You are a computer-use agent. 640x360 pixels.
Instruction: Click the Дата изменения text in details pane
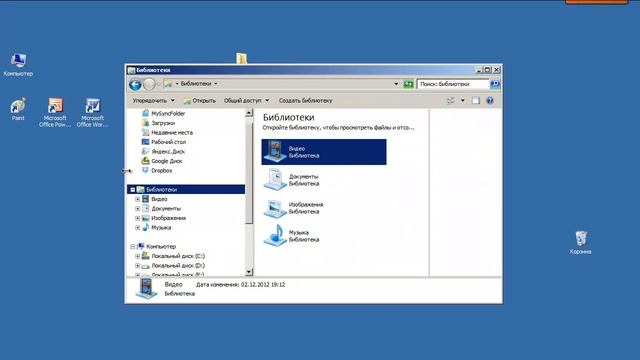click(x=240, y=284)
